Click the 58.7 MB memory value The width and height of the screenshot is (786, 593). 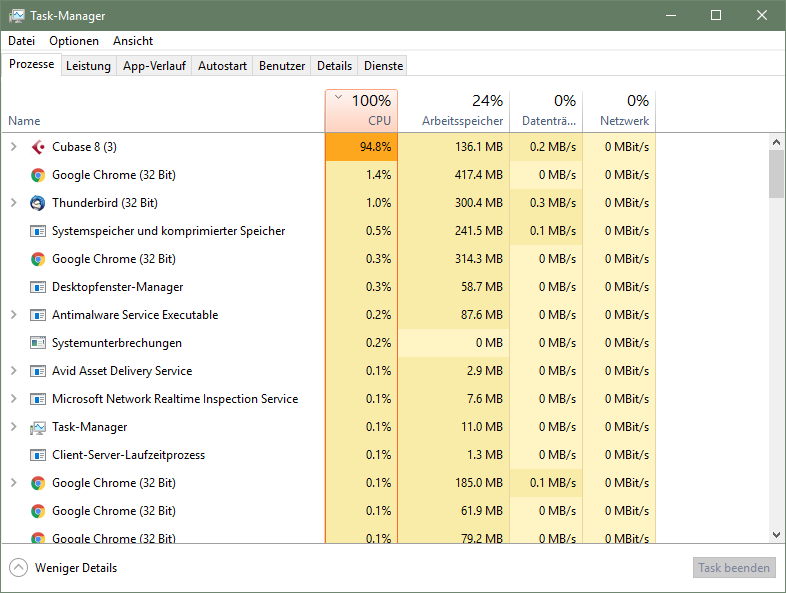pyautogui.click(x=482, y=287)
